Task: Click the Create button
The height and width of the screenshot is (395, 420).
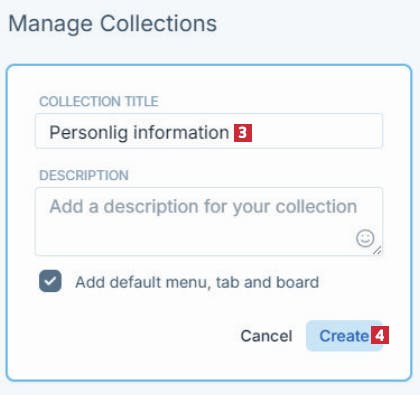Action: pos(344,336)
